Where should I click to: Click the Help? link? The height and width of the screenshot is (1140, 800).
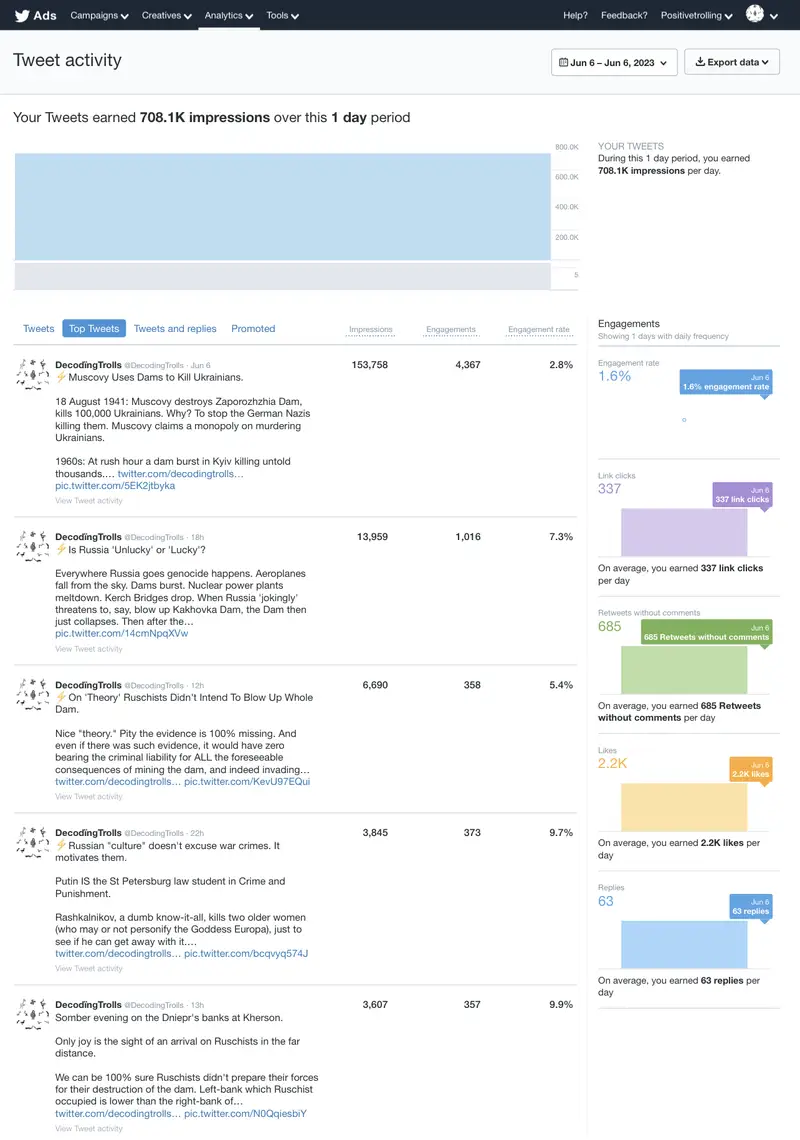tap(575, 16)
